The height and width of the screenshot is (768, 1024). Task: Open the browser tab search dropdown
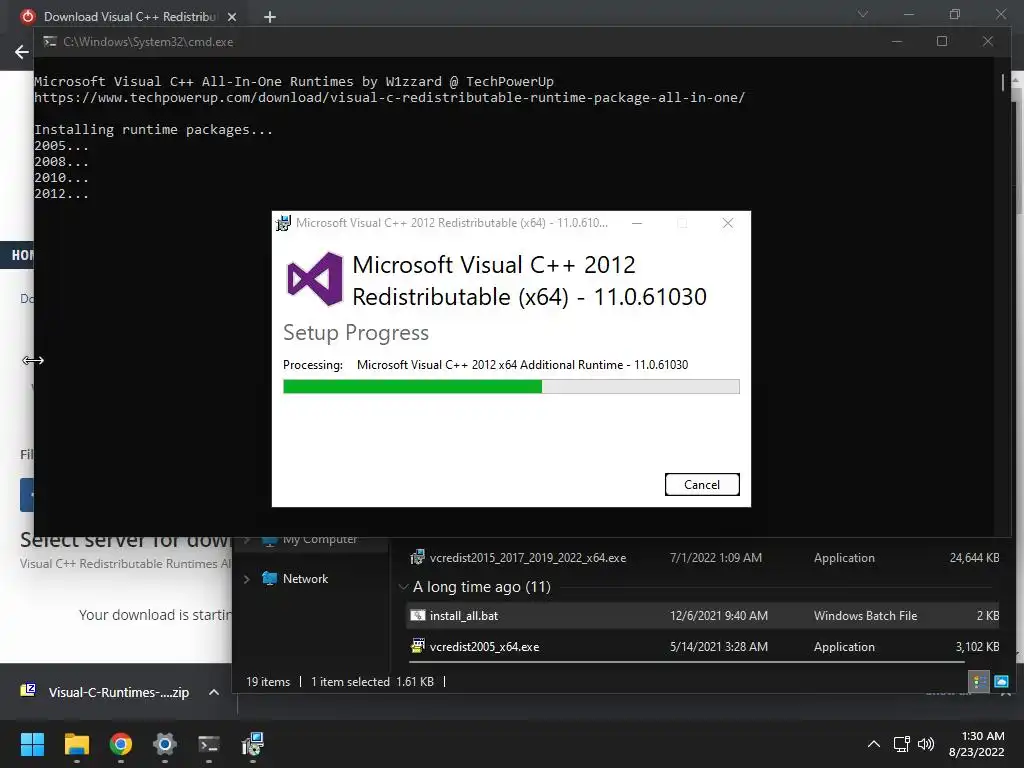pyautogui.click(x=863, y=14)
